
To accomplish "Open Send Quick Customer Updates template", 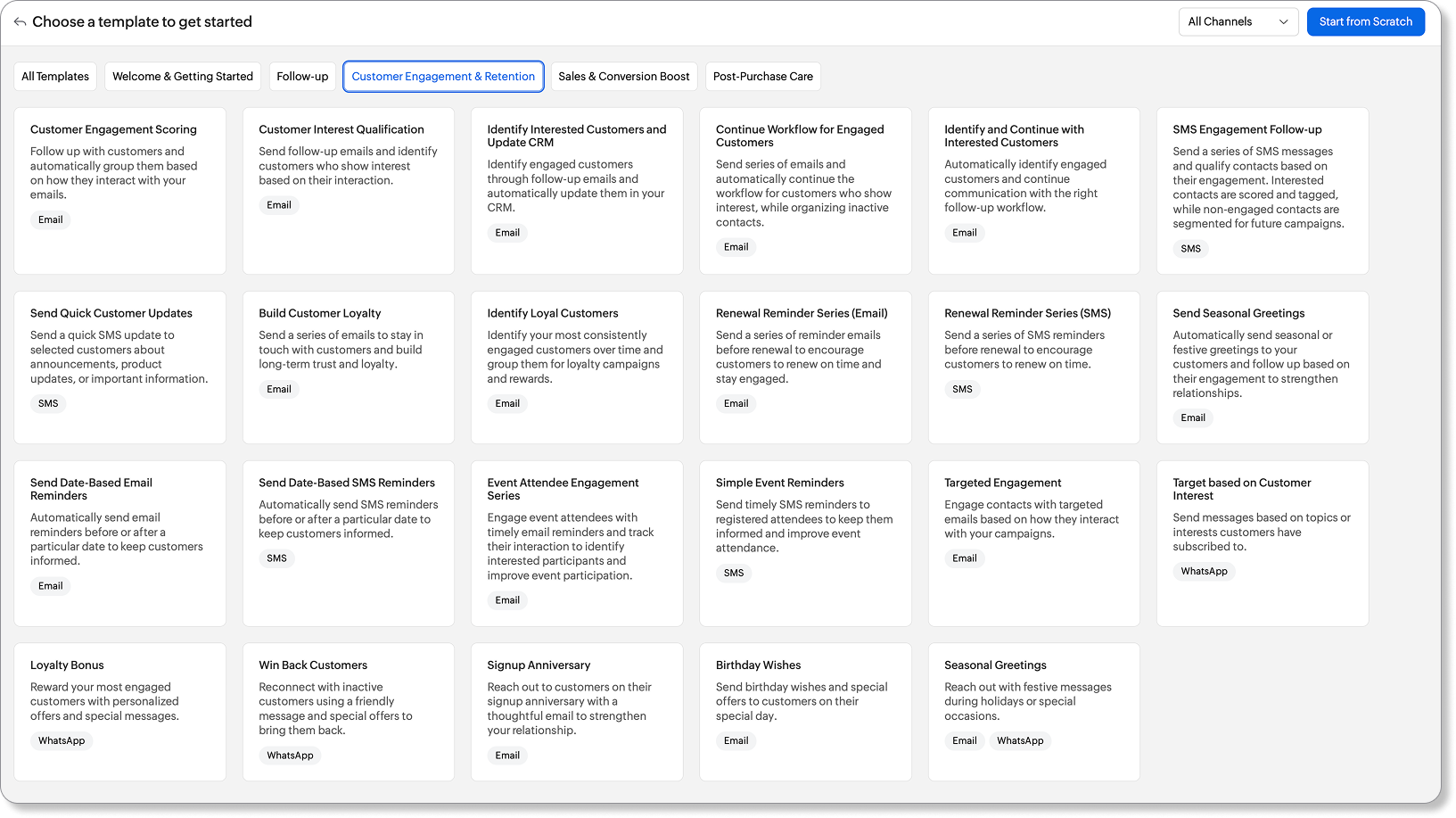I will pyautogui.click(x=119, y=368).
